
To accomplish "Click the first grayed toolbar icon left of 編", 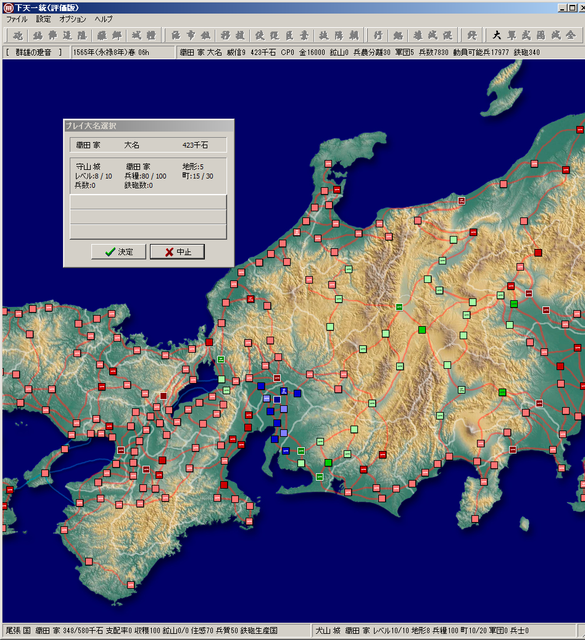I will point(18,36).
